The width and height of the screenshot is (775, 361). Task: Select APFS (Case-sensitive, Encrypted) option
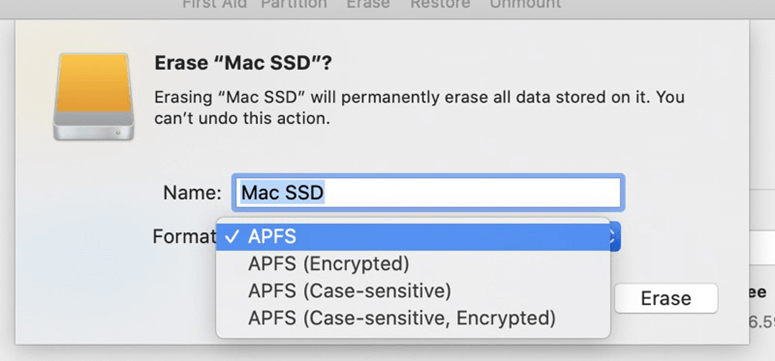pos(413,318)
